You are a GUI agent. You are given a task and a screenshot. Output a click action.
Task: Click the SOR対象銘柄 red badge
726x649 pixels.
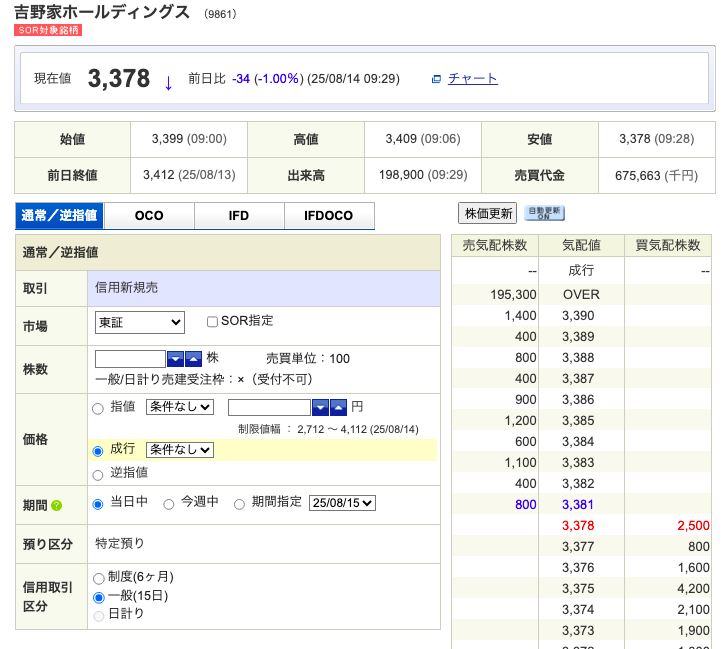pyautogui.click(x=48, y=30)
